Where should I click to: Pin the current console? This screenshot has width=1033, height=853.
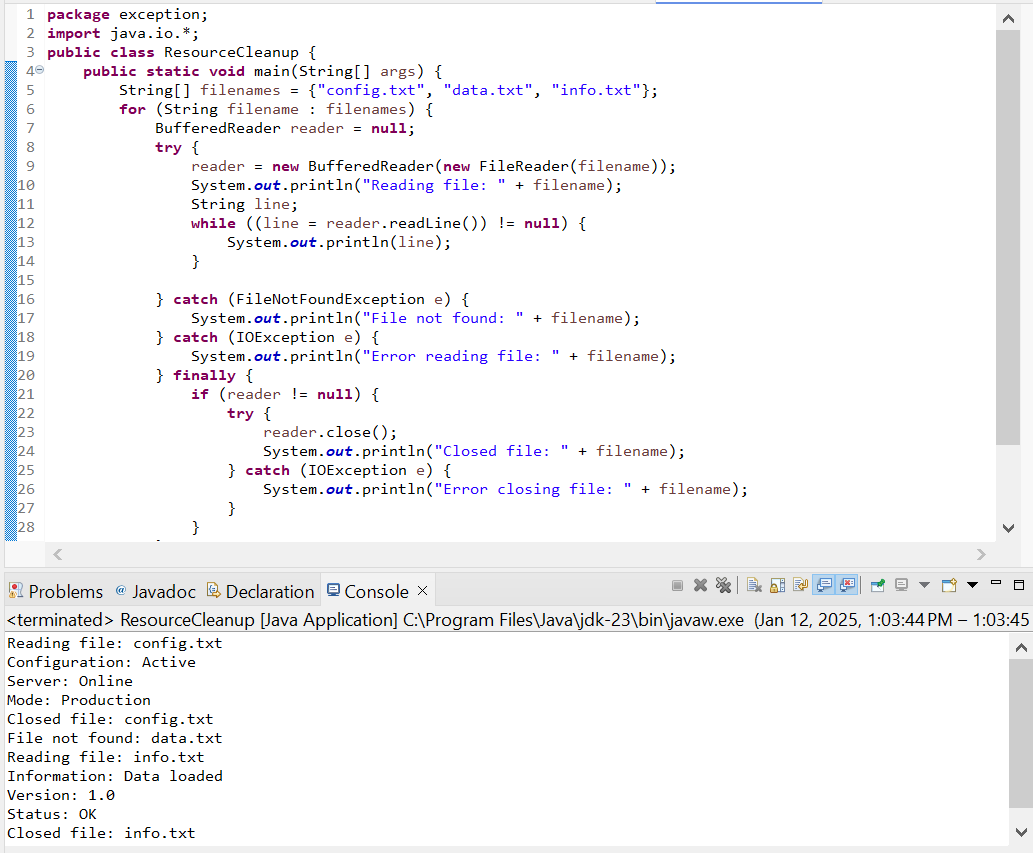pos(878,586)
